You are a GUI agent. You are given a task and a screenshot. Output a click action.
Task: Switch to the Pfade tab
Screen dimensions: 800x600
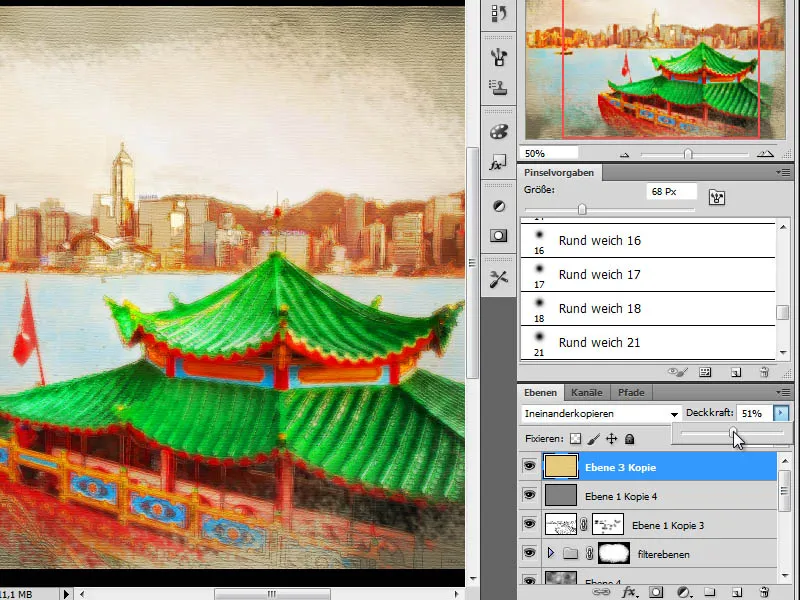click(631, 392)
